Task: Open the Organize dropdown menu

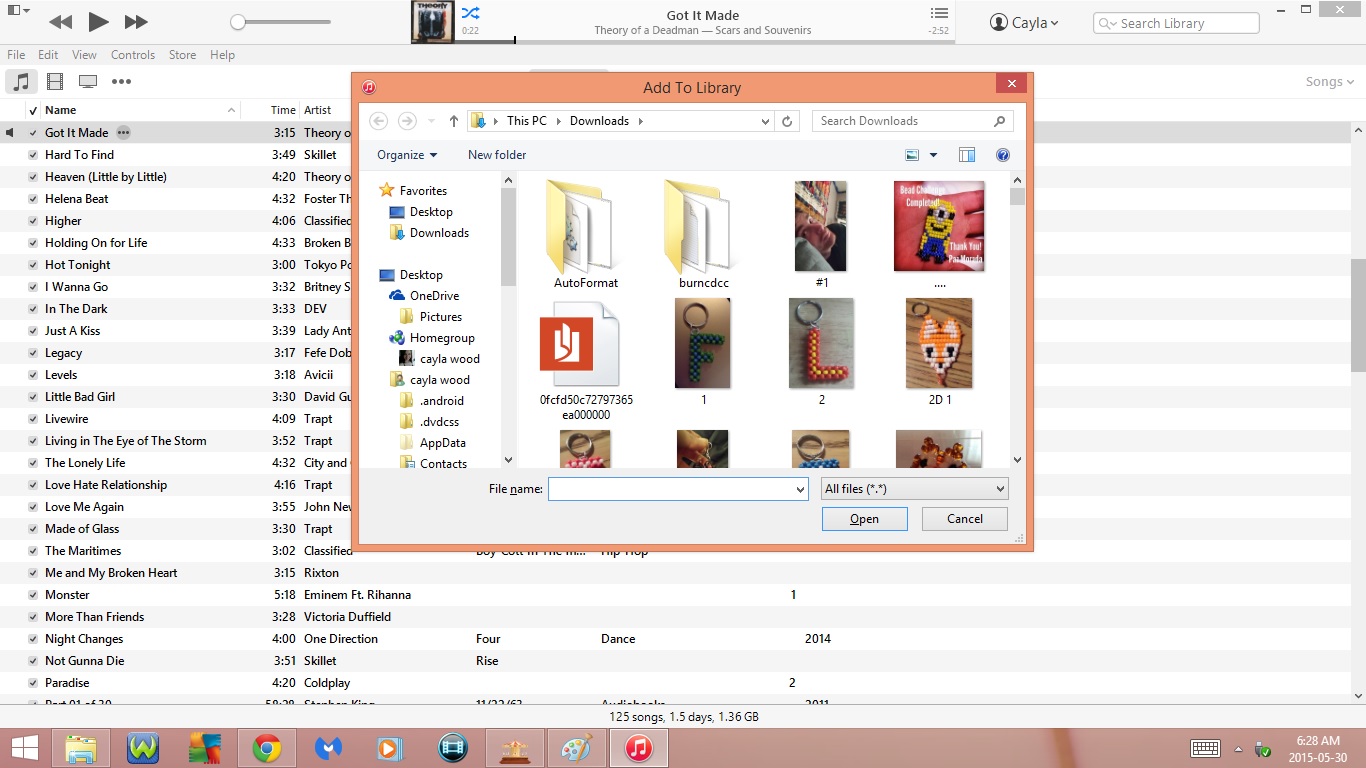Action: [407, 155]
